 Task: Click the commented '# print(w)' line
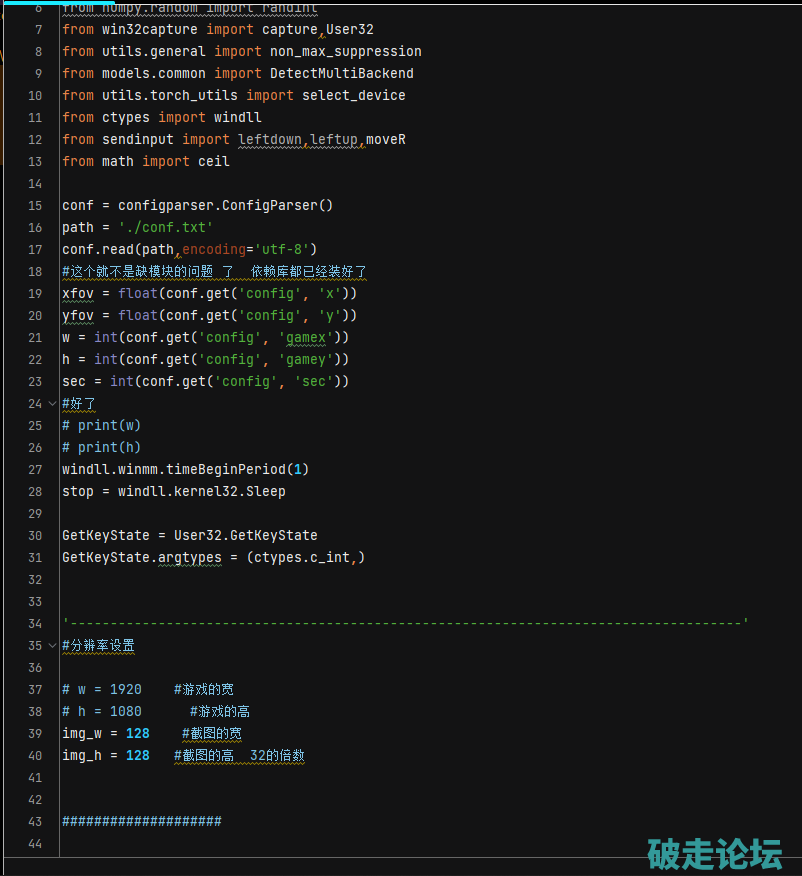(101, 425)
